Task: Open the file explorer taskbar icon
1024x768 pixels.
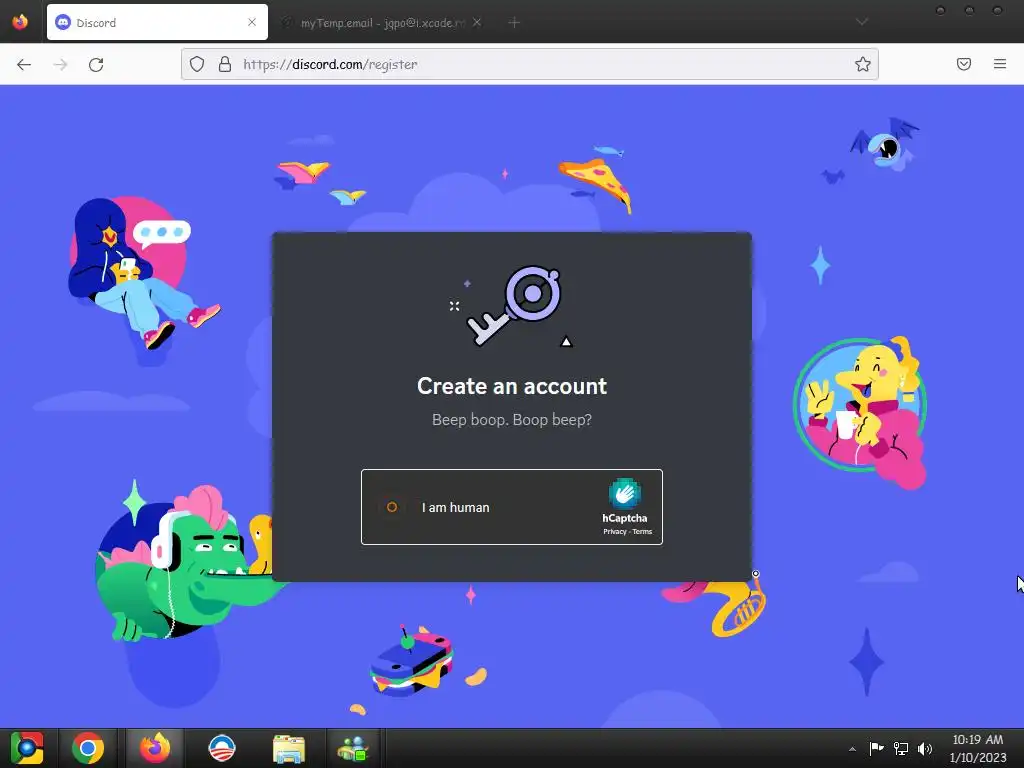Action: pyautogui.click(x=289, y=748)
